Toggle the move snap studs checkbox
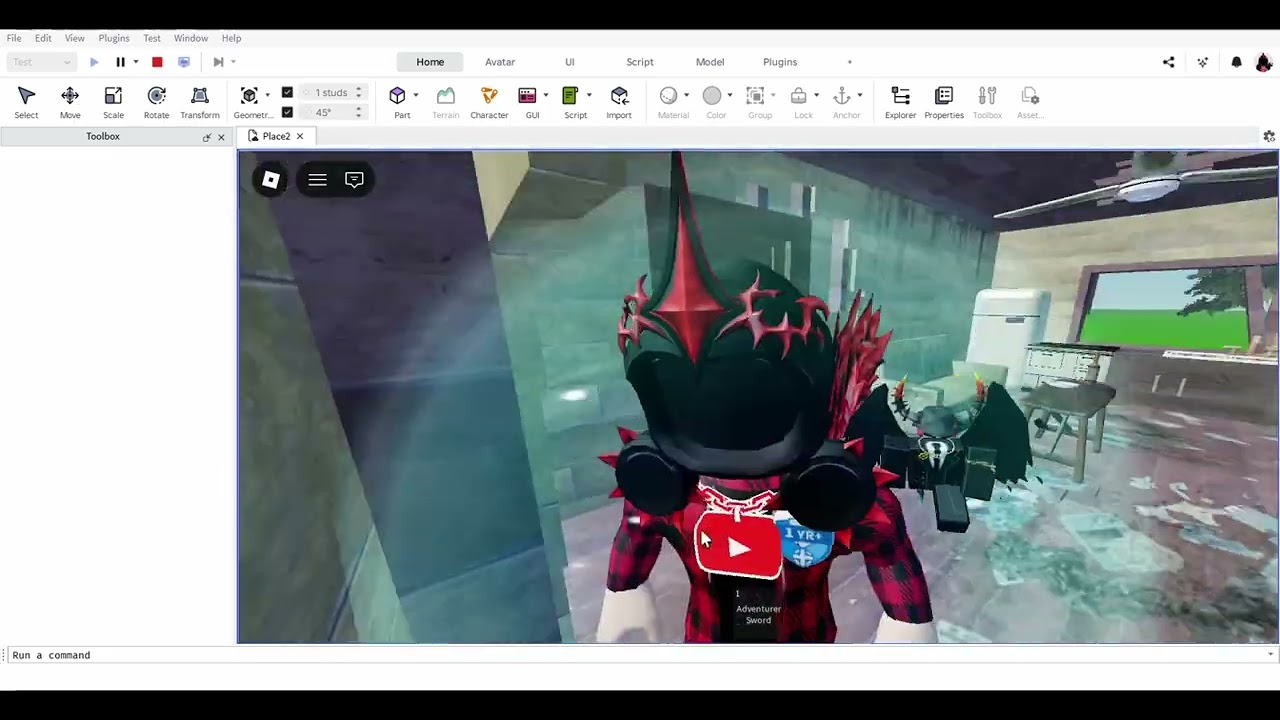1280x720 pixels. coord(287,93)
